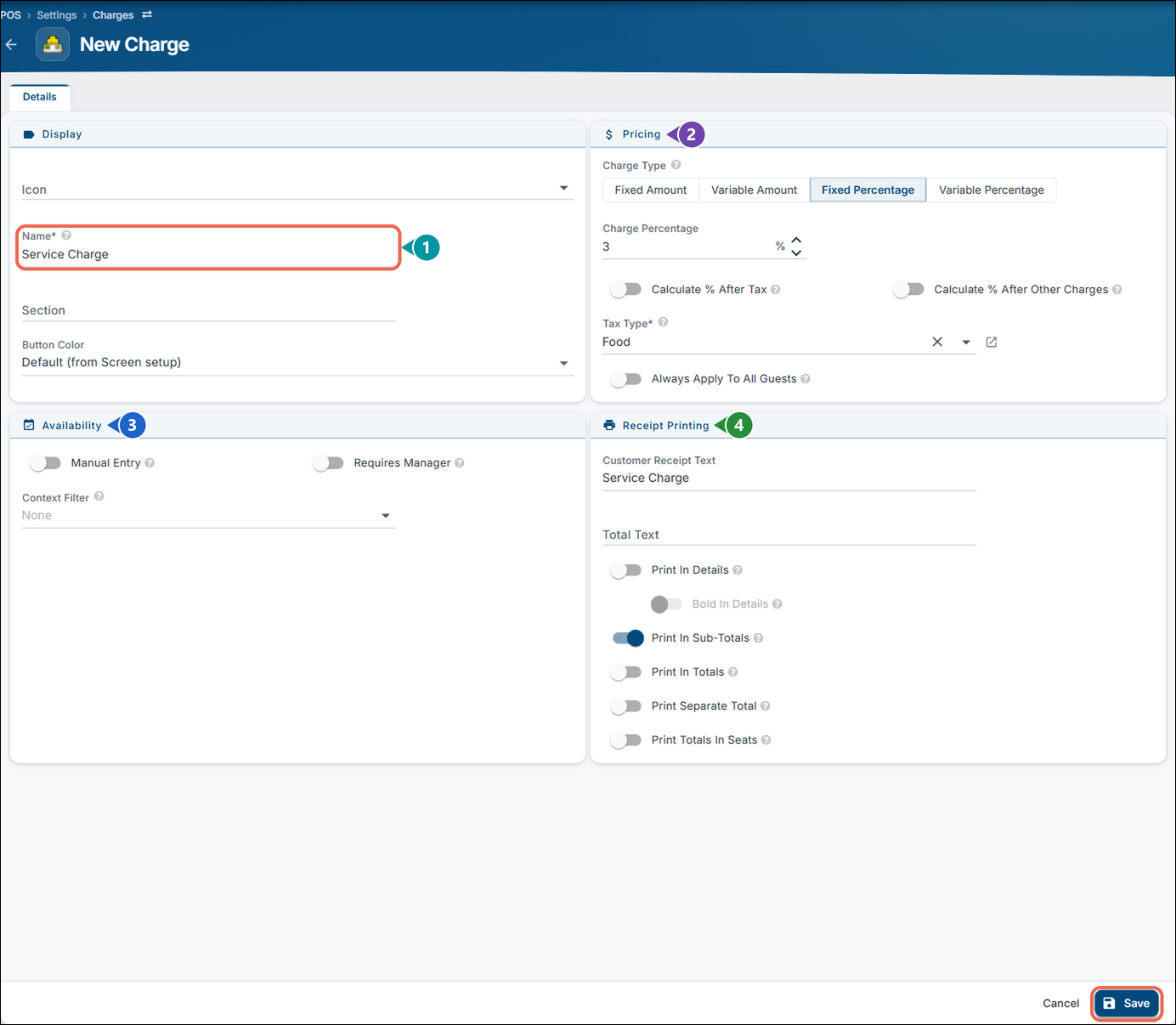1176x1025 pixels.
Task: Click help icon next to Print Totals In Seats
Action: [766, 740]
